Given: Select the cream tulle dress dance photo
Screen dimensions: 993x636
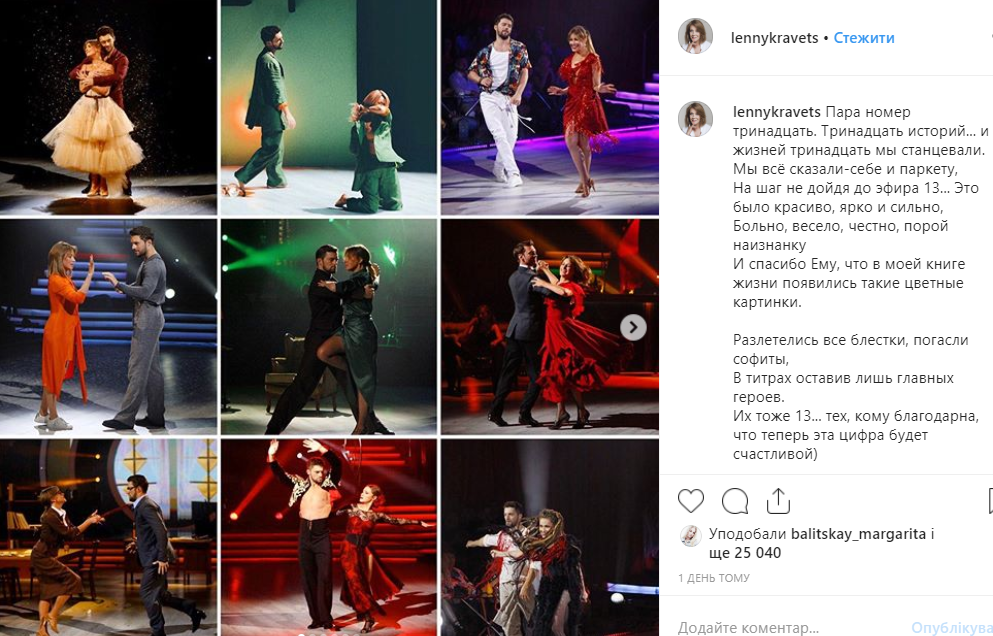Looking at the screenshot, I should (x=108, y=107).
